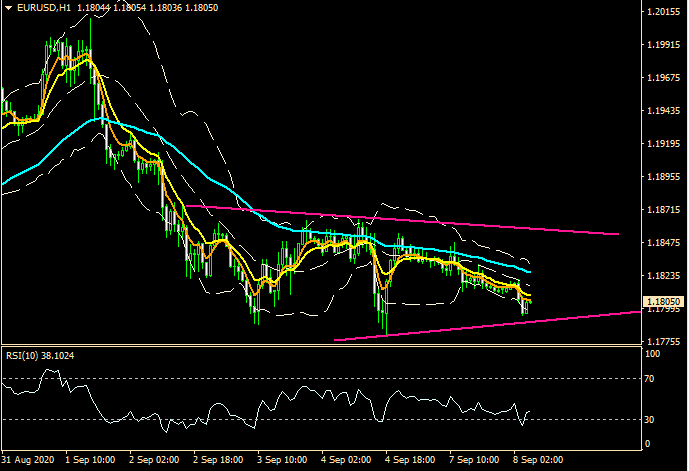Click the RSI scale value 100
Viewport: 689px width, 471px height.
click(653, 354)
